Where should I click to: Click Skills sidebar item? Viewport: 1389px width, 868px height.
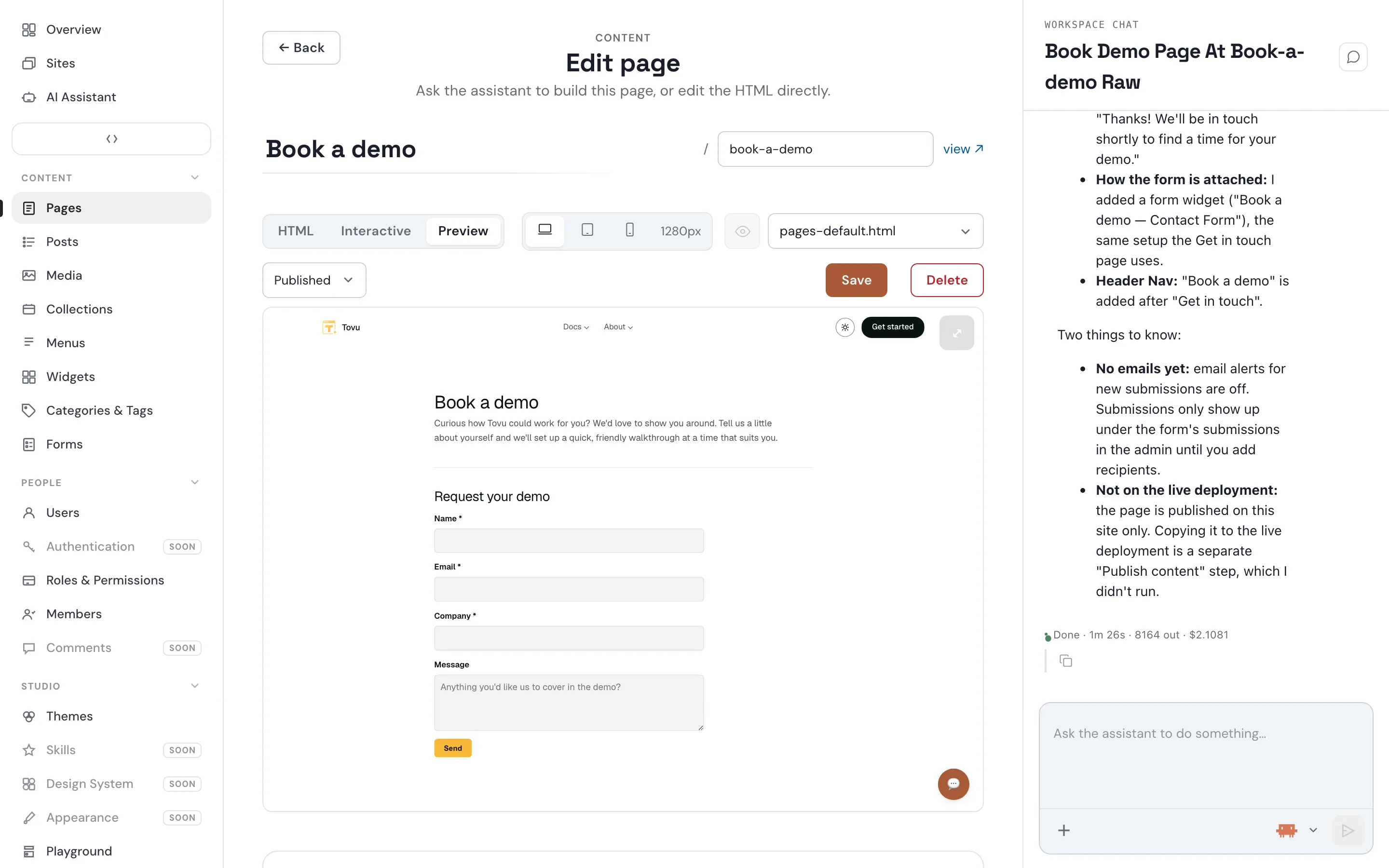(111, 750)
